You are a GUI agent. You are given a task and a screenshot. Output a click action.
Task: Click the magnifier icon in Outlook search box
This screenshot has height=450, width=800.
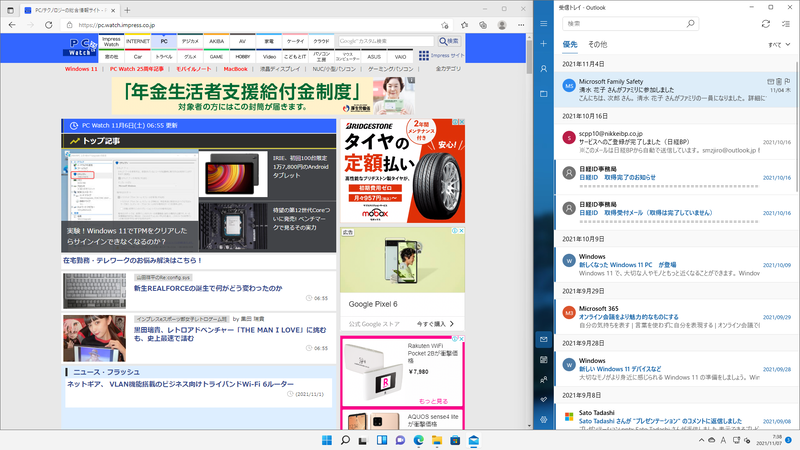690,23
